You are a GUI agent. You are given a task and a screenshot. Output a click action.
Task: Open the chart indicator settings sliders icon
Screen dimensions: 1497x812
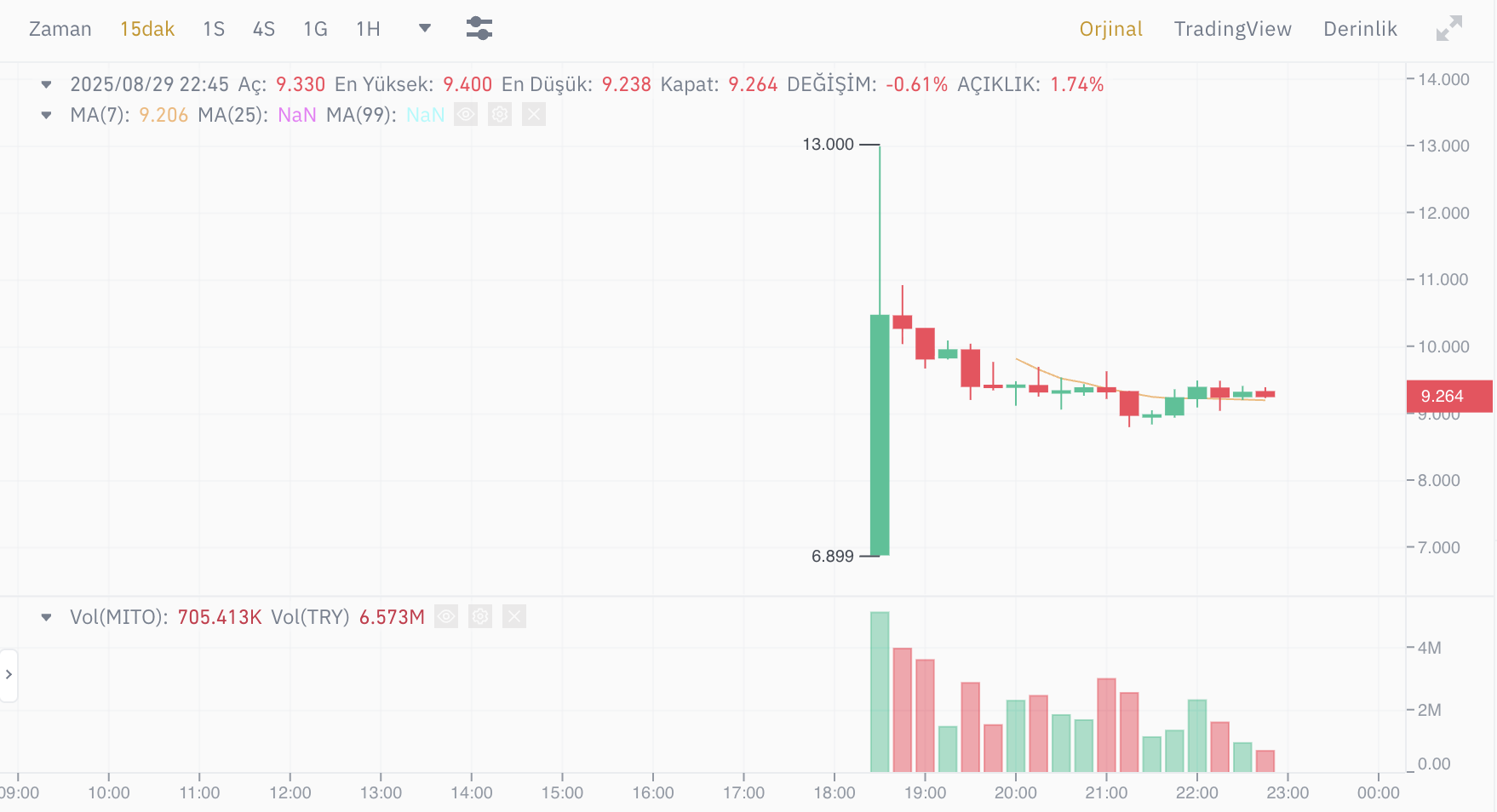[479, 28]
